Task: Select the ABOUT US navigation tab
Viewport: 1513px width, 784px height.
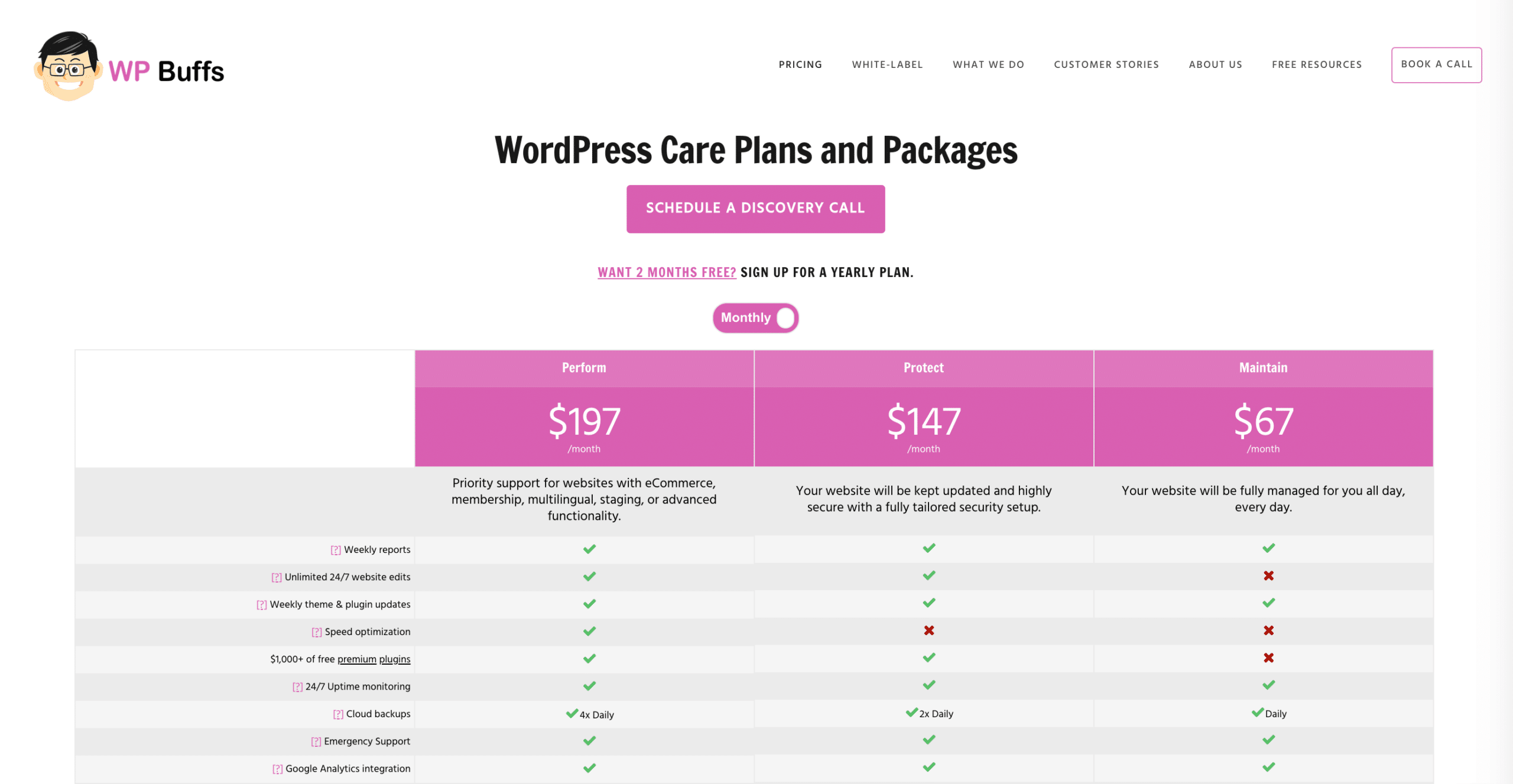Action: 1214,64
